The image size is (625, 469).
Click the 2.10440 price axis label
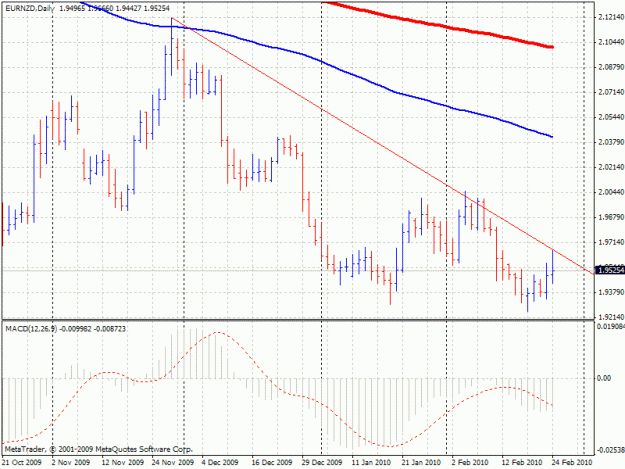(611, 42)
